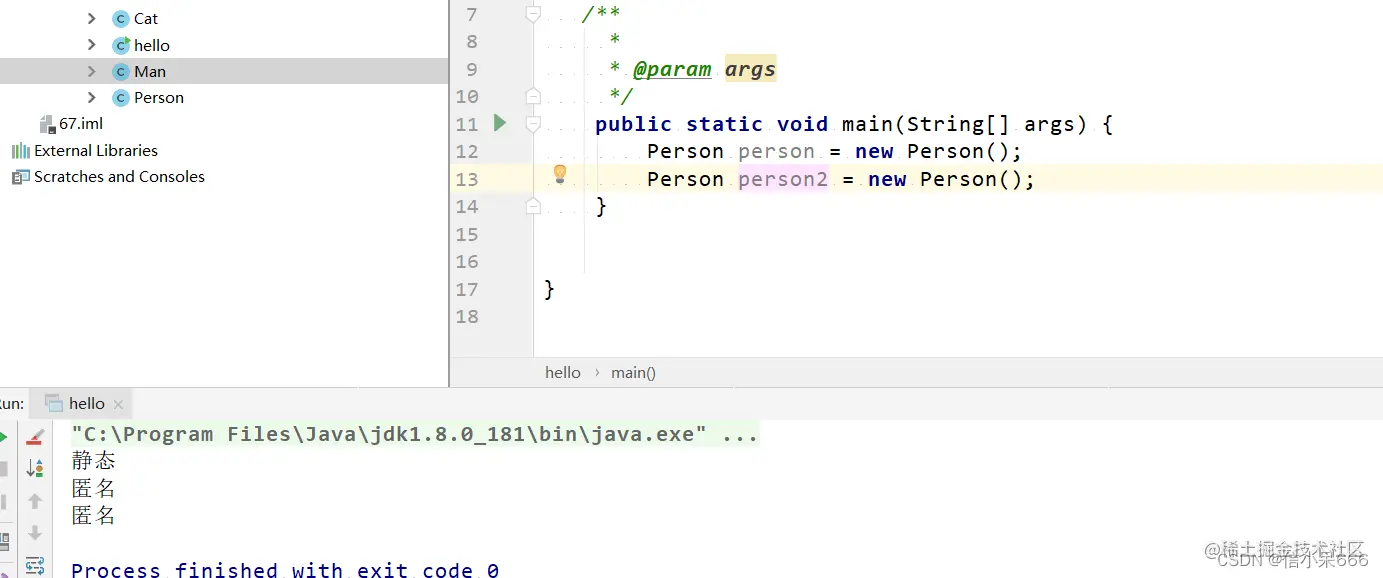The width and height of the screenshot is (1383, 578).
Task: Click the run configuration icon in hello tab
Action: click(x=54, y=403)
